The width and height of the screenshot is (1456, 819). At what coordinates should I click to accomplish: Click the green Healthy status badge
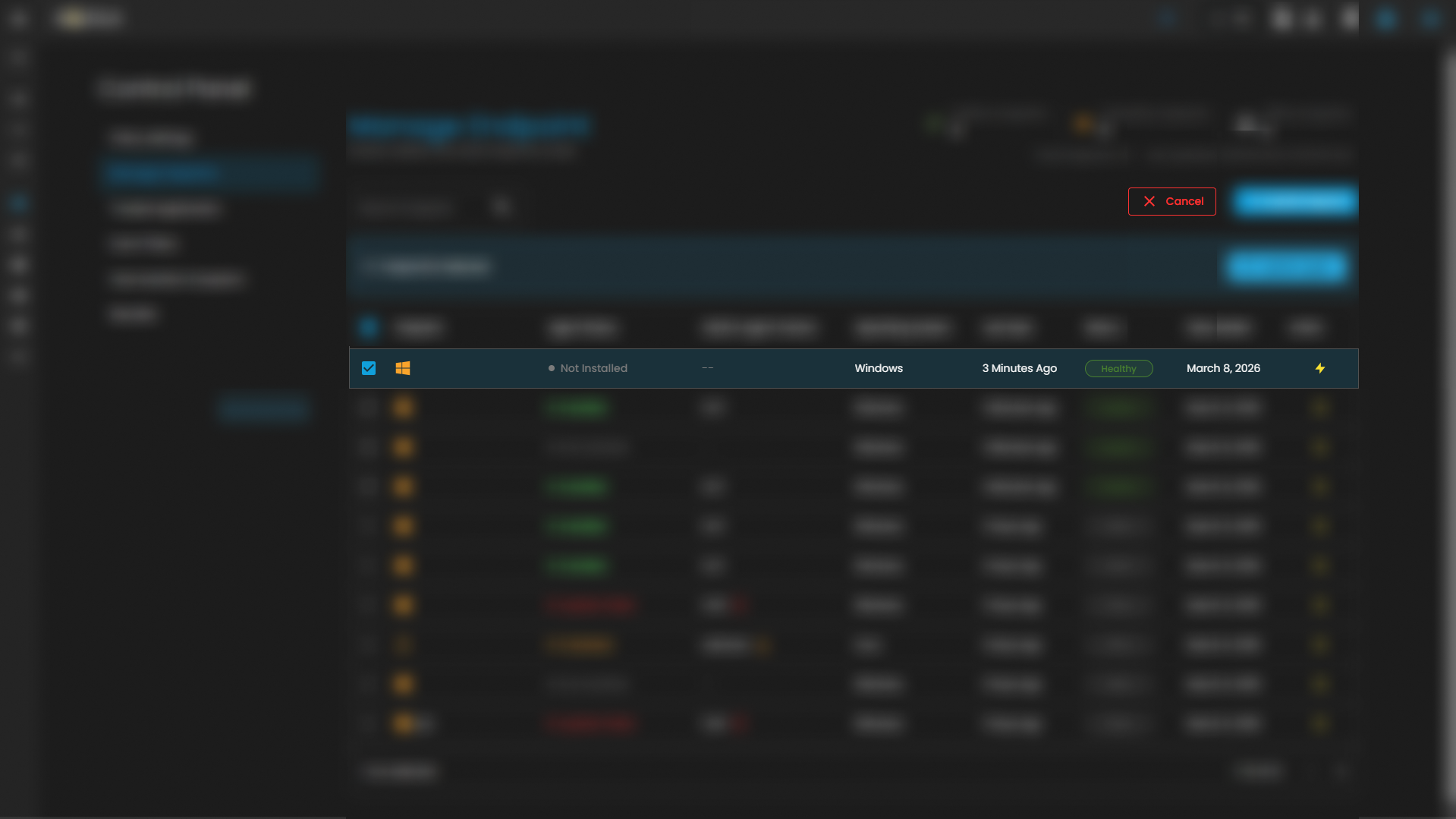coord(1118,368)
